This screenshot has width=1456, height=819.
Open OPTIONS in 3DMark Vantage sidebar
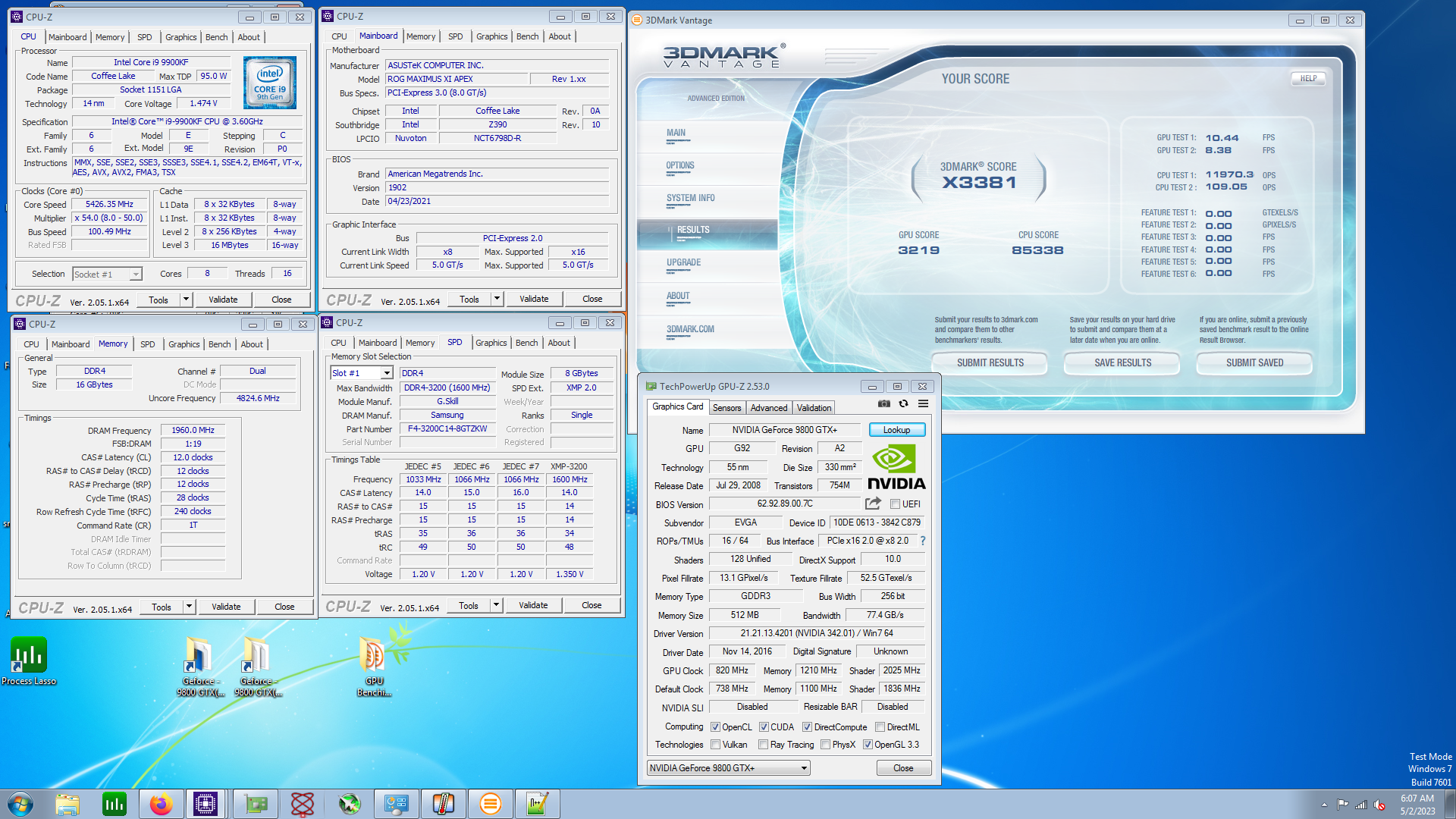coord(680,166)
